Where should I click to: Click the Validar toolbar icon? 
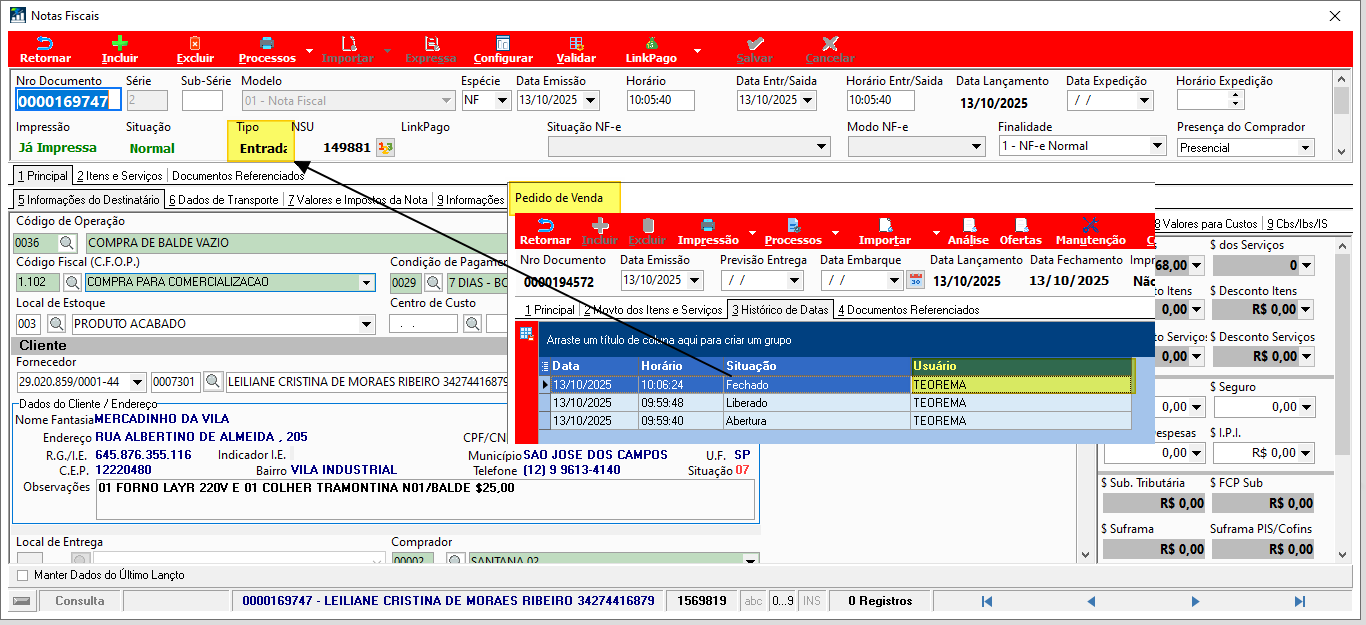point(576,44)
